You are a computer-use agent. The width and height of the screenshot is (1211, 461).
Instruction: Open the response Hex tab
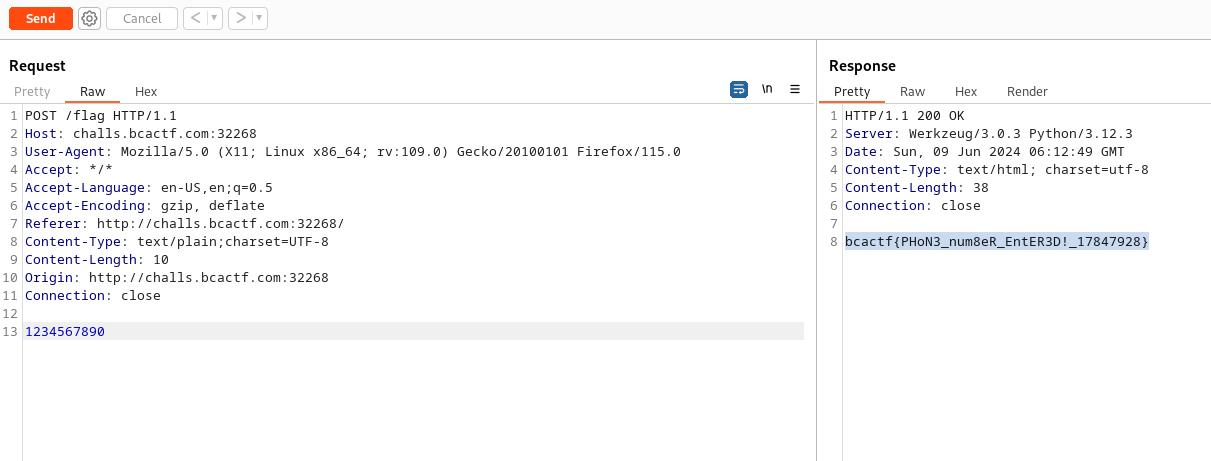click(966, 91)
